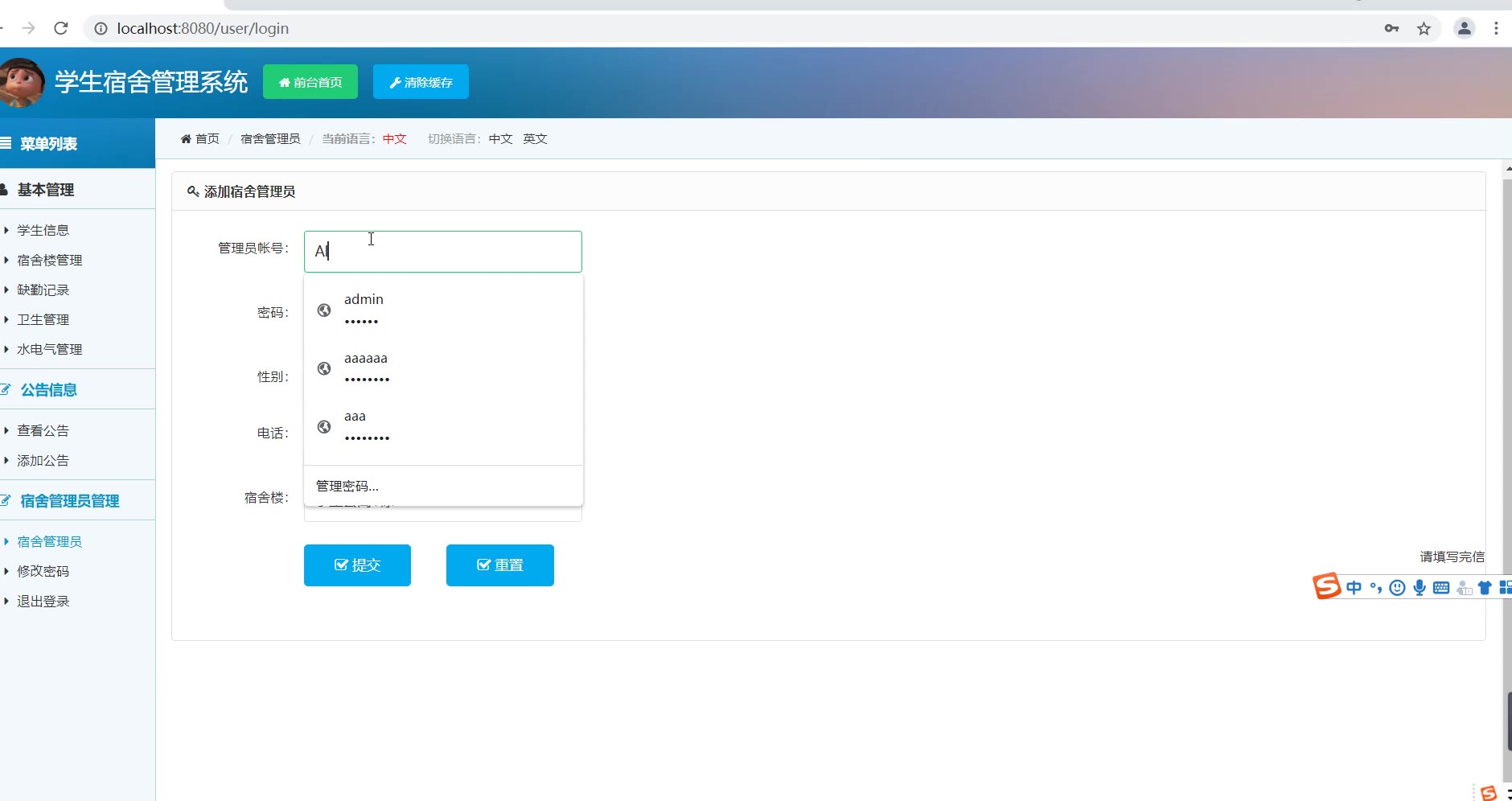Viewport: 1512px width, 801px height.
Task: Open 添加公告 in sidebar menu
Action: point(43,461)
